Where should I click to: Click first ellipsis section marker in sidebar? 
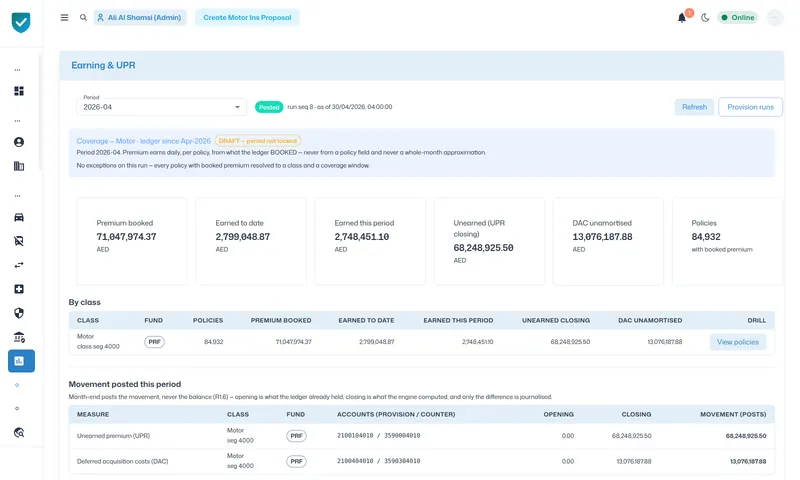pos(17,70)
